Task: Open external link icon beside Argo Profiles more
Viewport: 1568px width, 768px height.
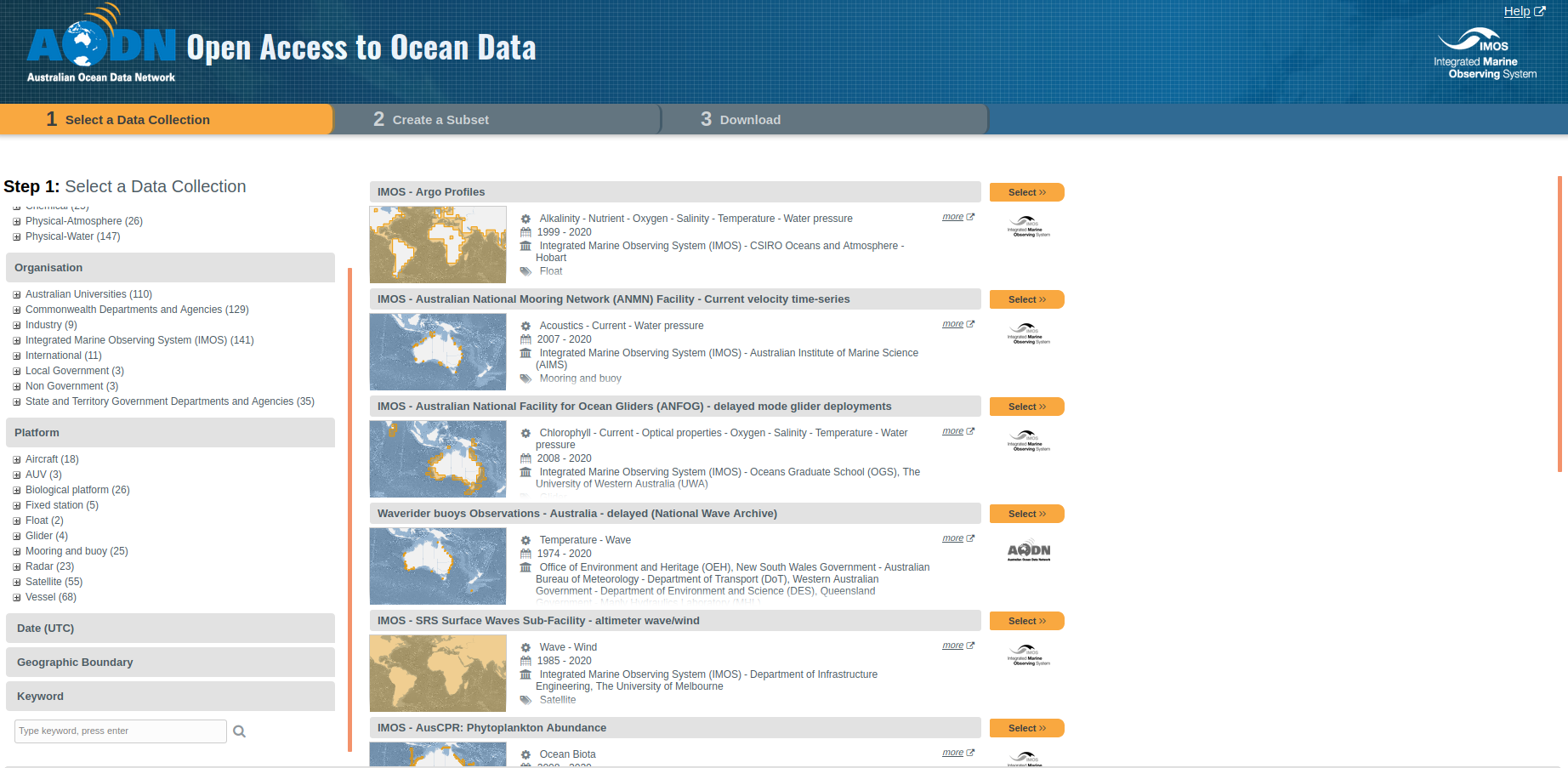Action: (970, 217)
